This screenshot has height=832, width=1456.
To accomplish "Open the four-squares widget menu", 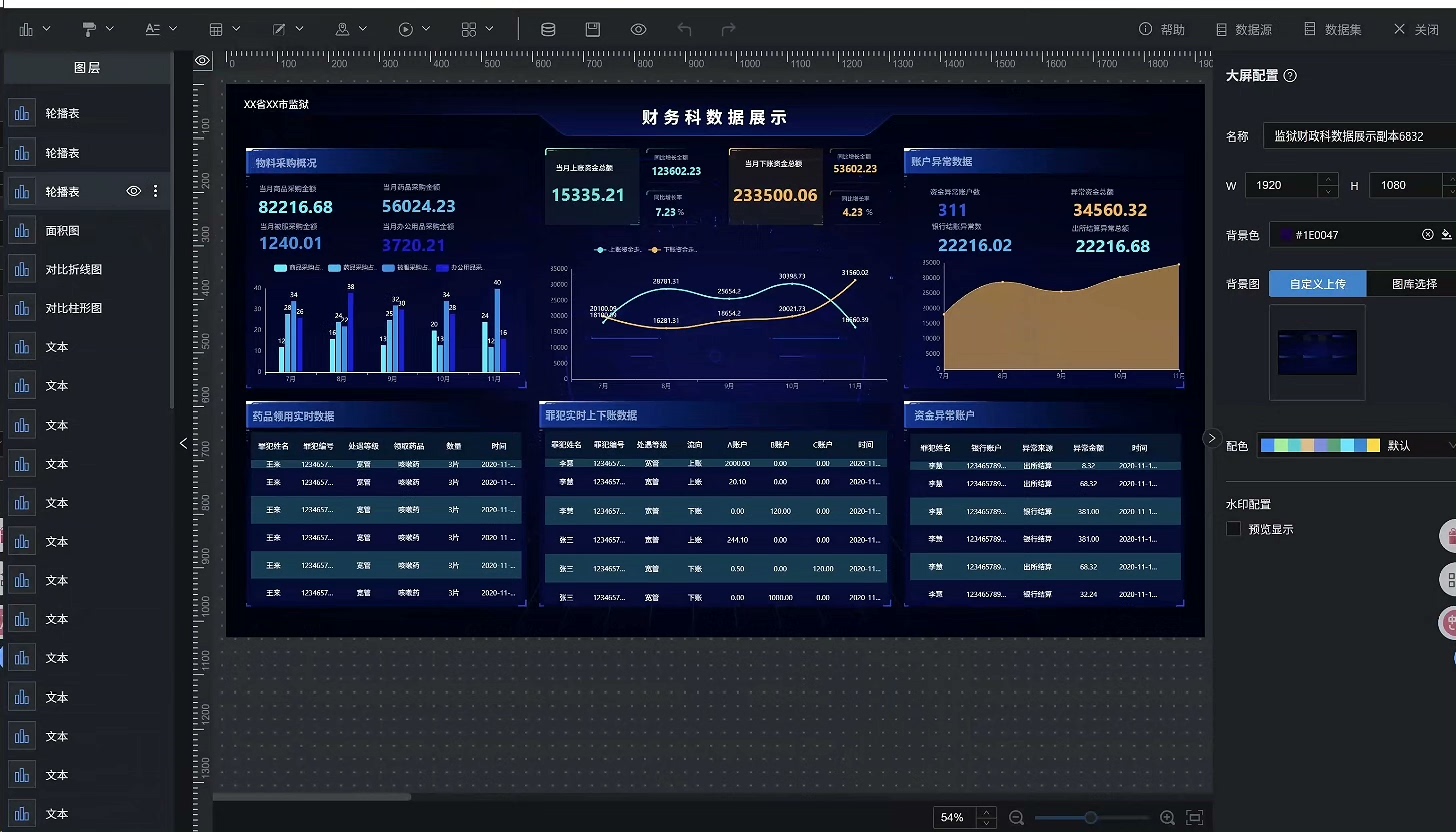I will click(478, 30).
